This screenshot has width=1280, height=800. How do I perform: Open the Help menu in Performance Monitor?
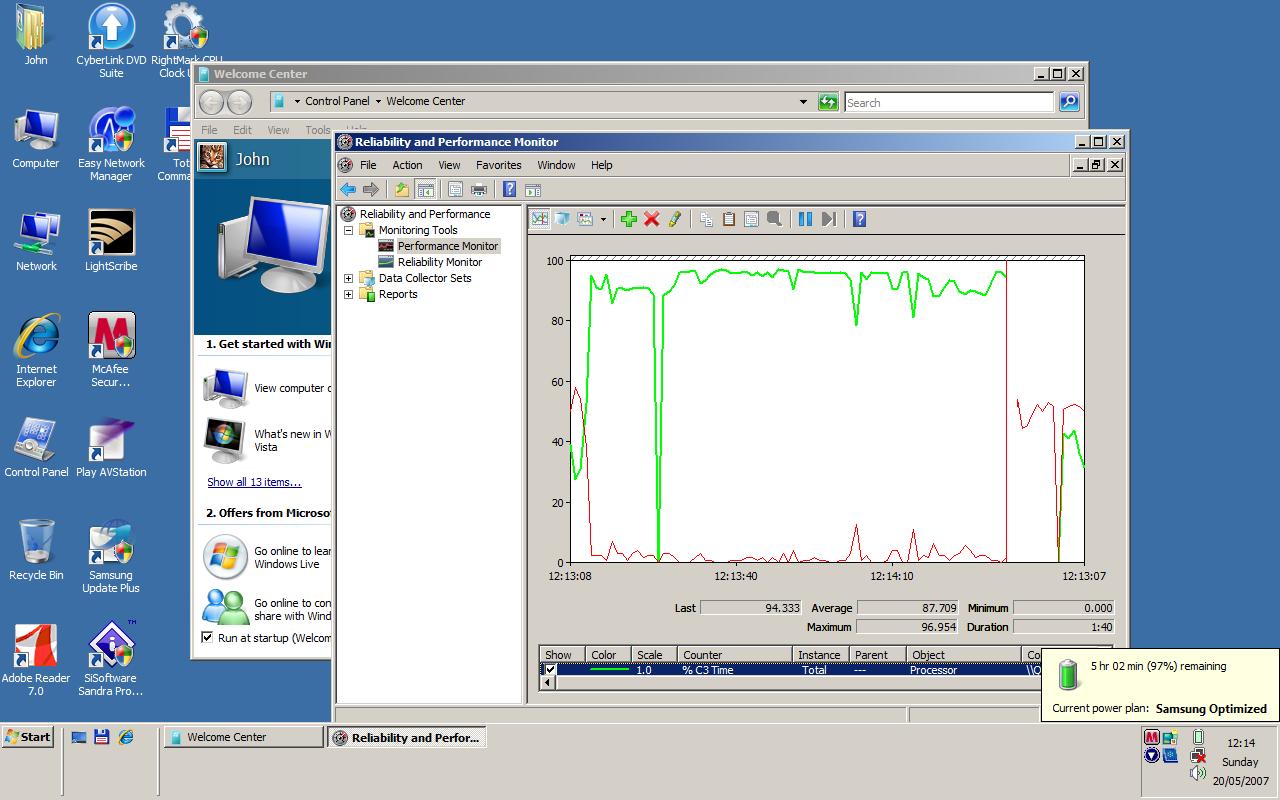(x=601, y=165)
